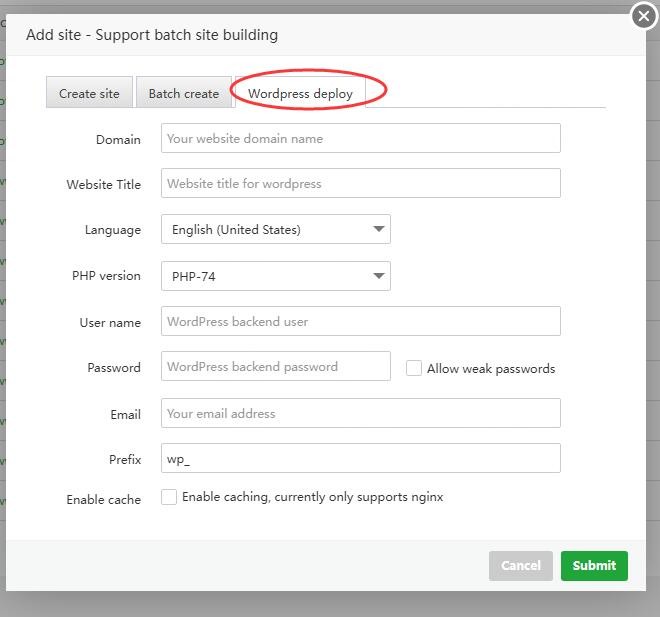This screenshot has width=660, height=617.
Task: Focus the Website Title field
Action: [360, 184]
